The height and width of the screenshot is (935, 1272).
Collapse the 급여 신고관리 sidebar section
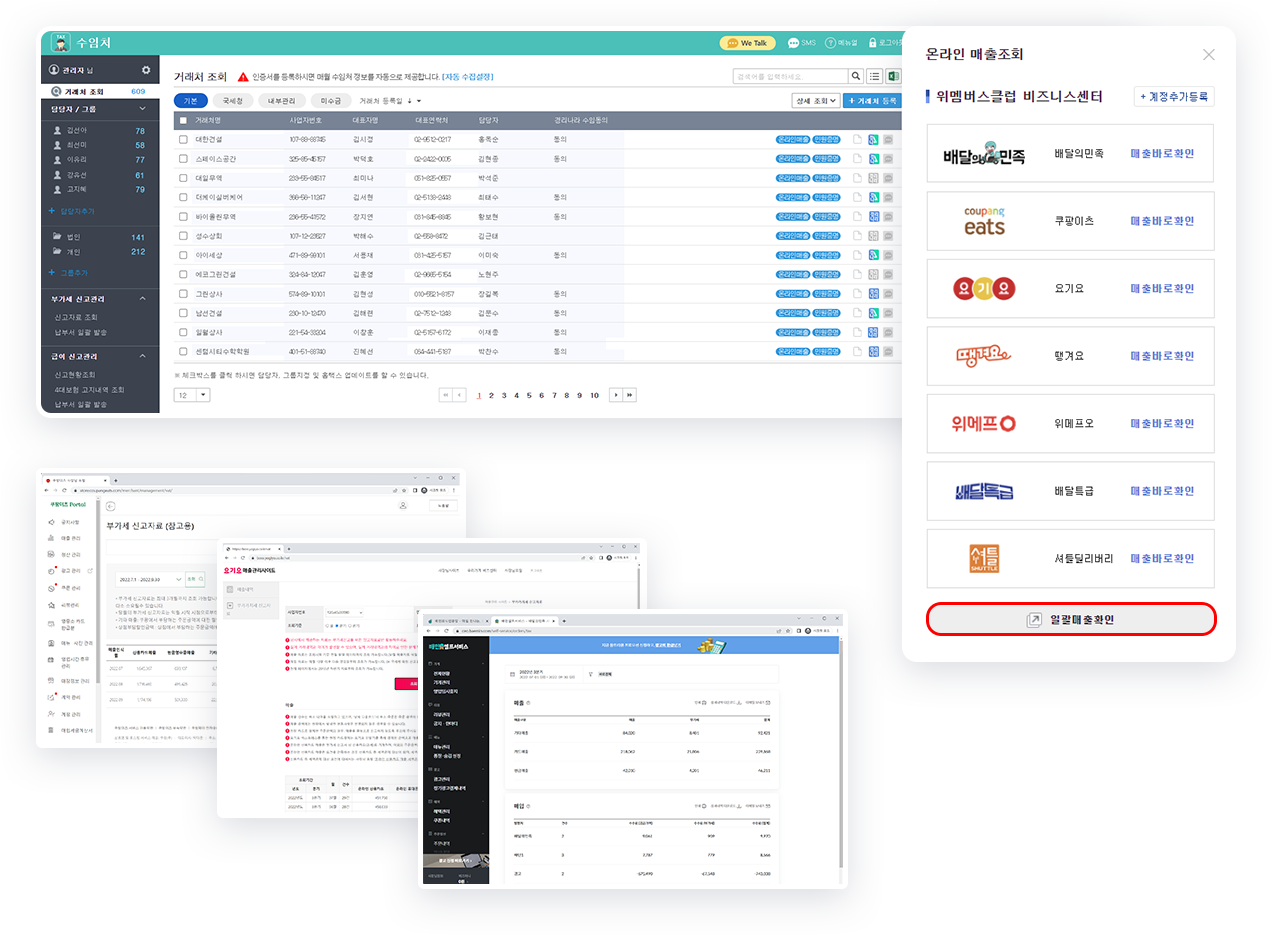[x=142, y=356]
